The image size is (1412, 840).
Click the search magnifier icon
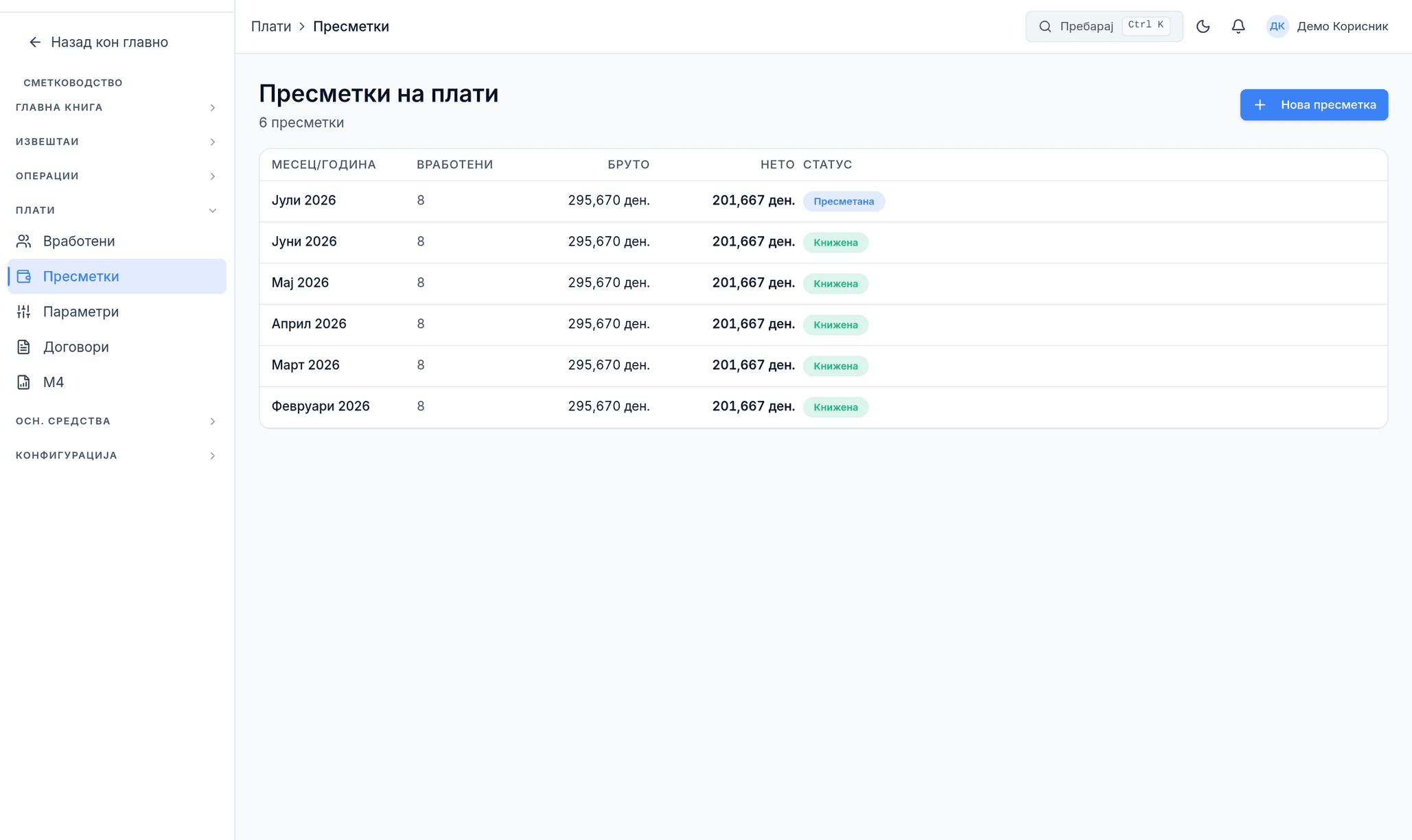point(1045,26)
